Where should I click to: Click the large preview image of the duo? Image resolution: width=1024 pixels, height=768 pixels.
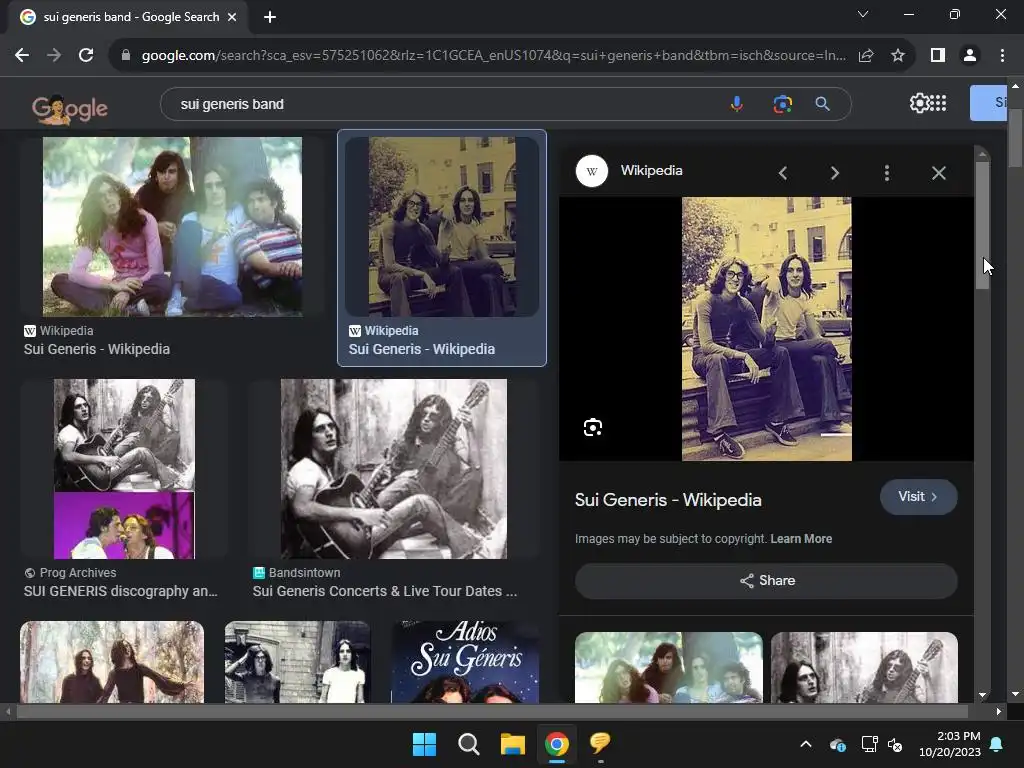click(767, 329)
